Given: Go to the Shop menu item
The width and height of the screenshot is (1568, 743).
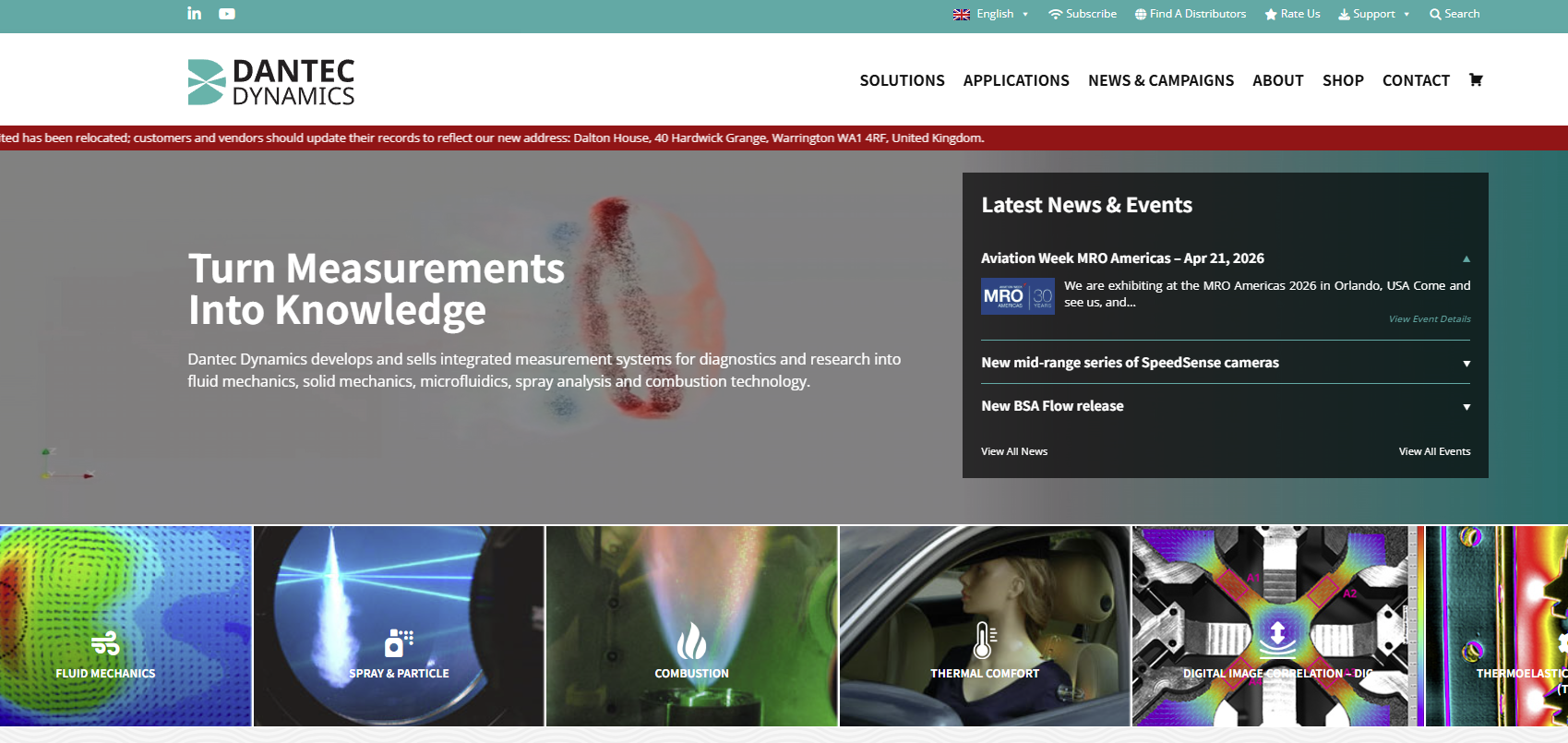Looking at the screenshot, I should [1343, 80].
